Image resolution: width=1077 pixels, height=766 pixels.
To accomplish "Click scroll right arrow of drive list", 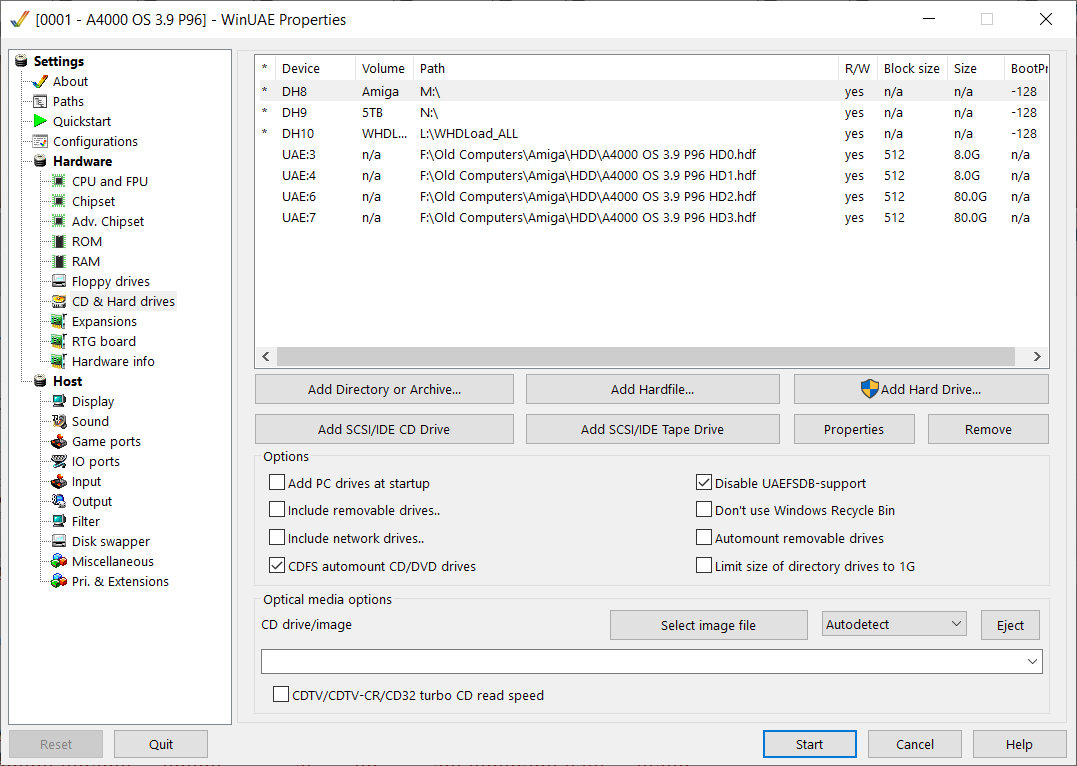I will pos(1036,356).
